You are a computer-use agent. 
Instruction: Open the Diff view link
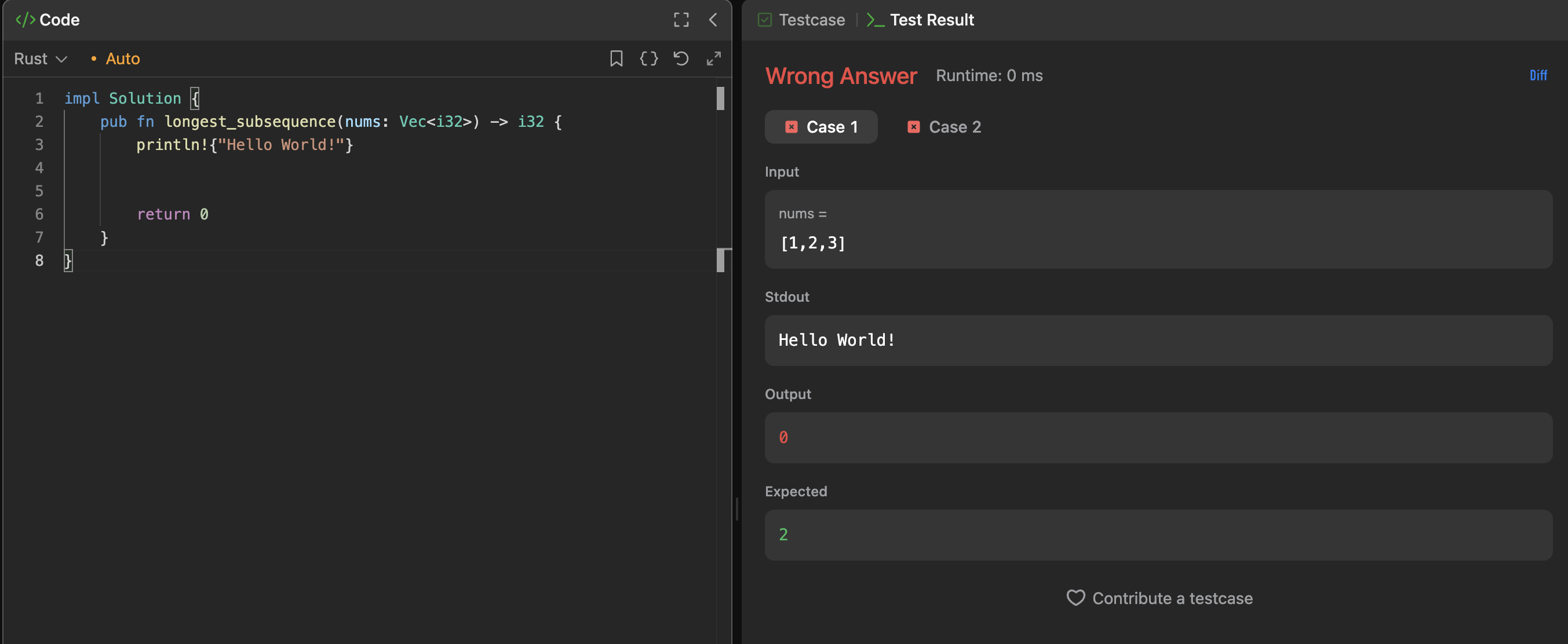point(1538,75)
